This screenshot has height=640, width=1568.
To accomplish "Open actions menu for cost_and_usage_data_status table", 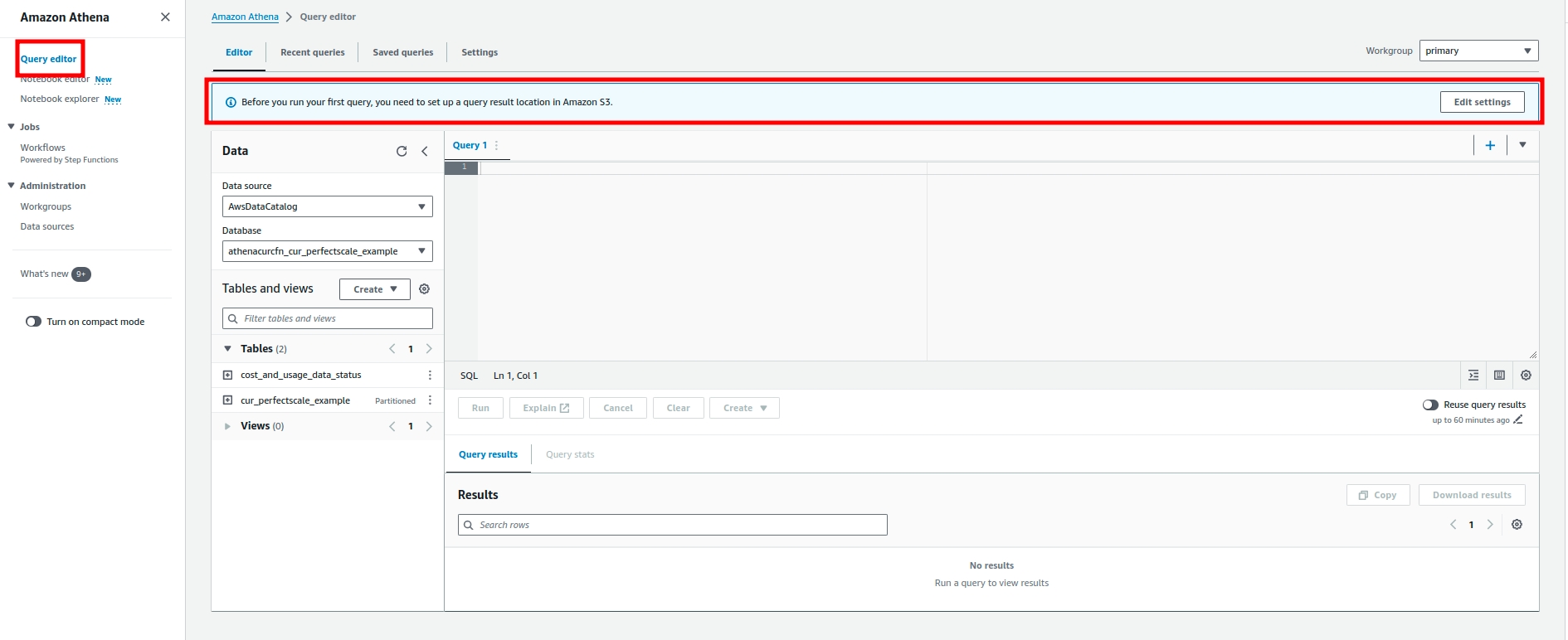I will [x=430, y=375].
